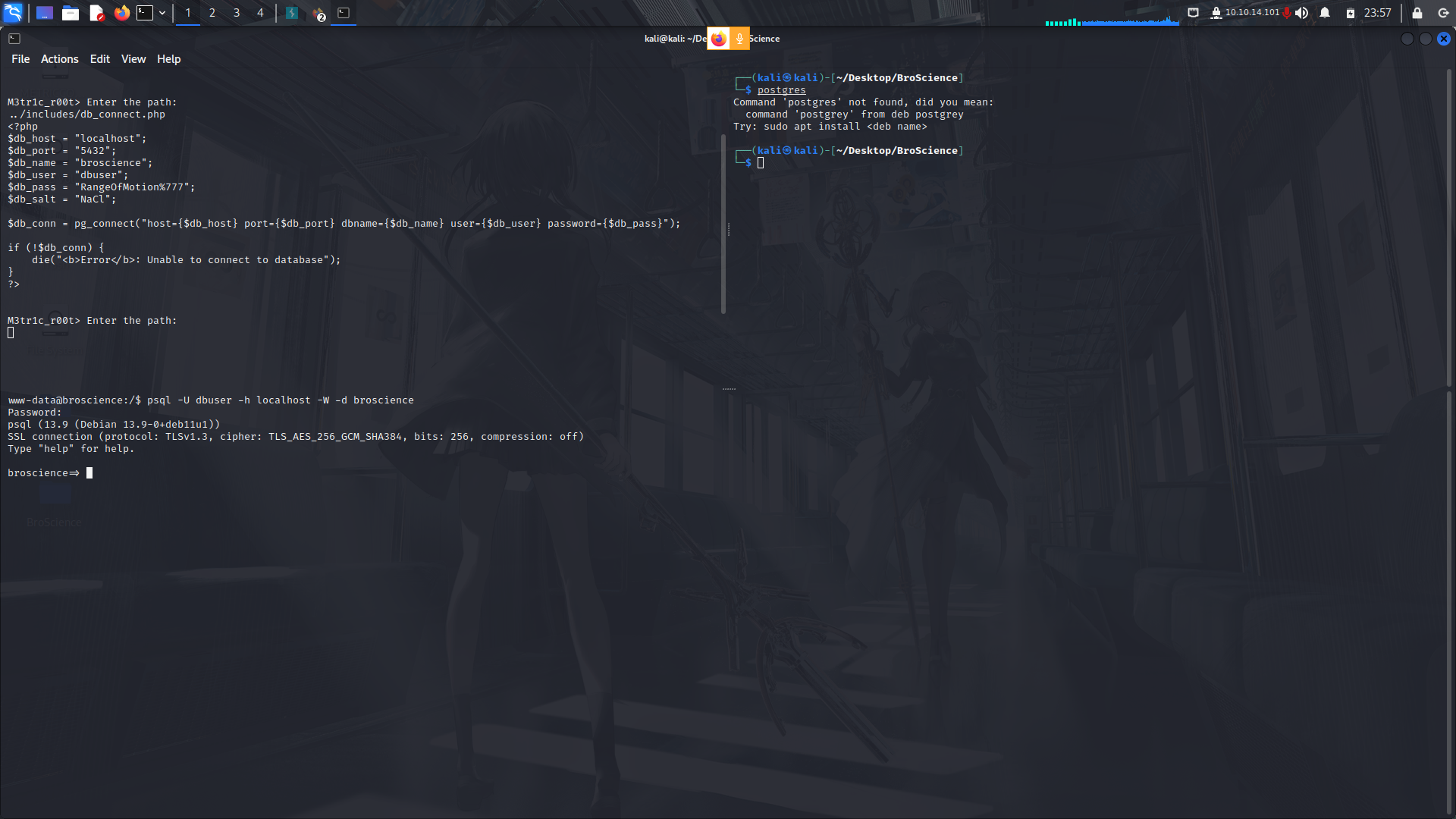Launch Firefox from the taskbar
The width and height of the screenshot is (1456, 819).
(121, 13)
